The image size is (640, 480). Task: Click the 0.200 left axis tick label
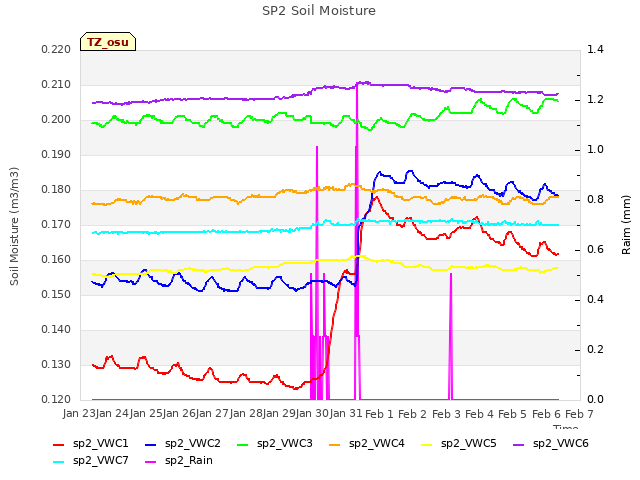(x=56, y=120)
